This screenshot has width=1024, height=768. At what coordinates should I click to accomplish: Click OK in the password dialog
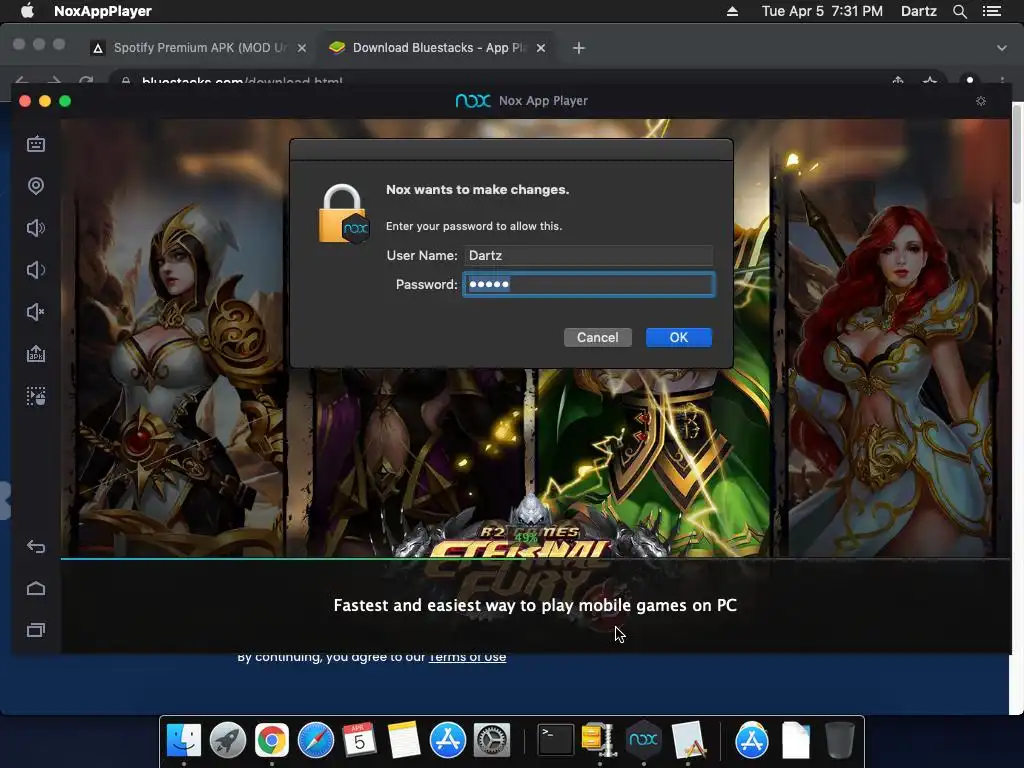[679, 338]
